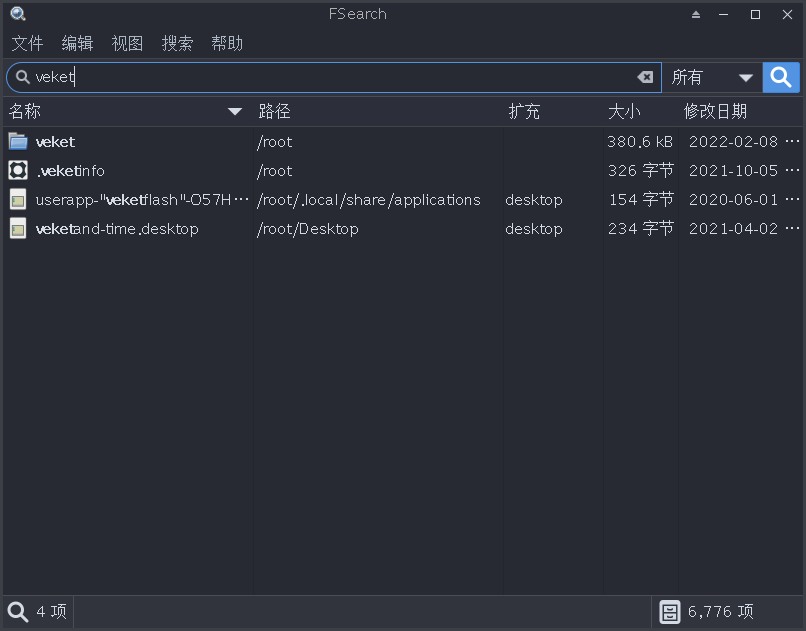
Task: Click size 234 字节 cell
Action: click(640, 229)
